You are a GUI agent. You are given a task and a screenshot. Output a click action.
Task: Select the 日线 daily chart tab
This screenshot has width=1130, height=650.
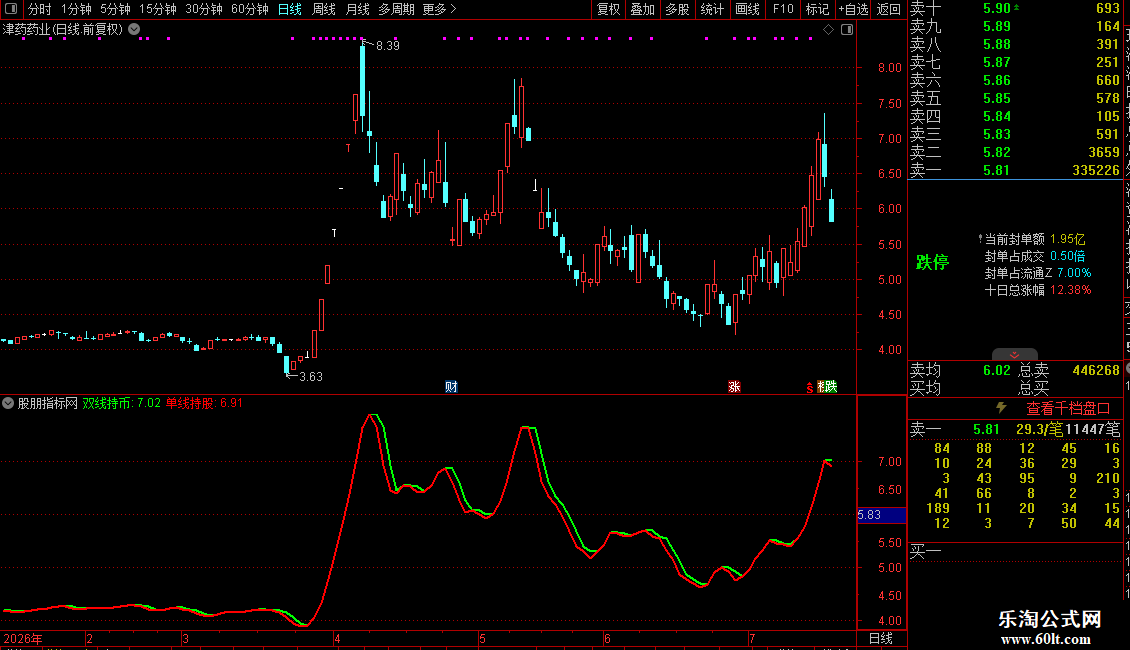[290, 9]
